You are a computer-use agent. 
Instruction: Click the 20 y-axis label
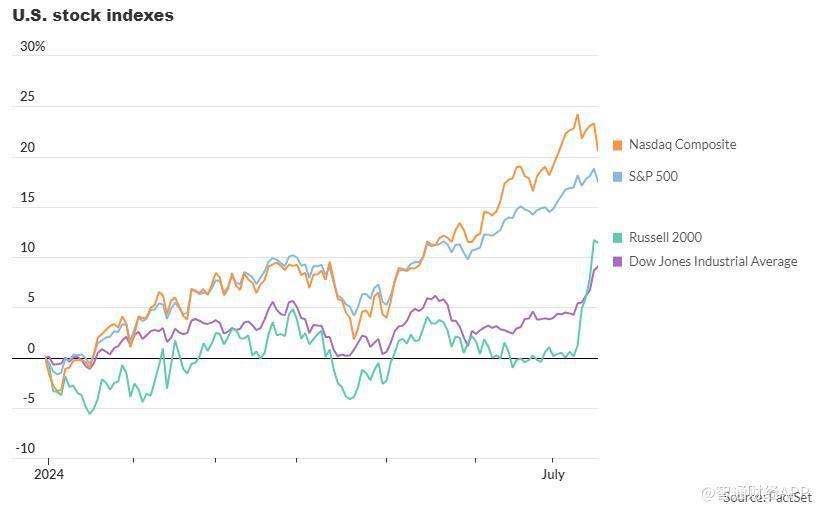tap(27, 147)
